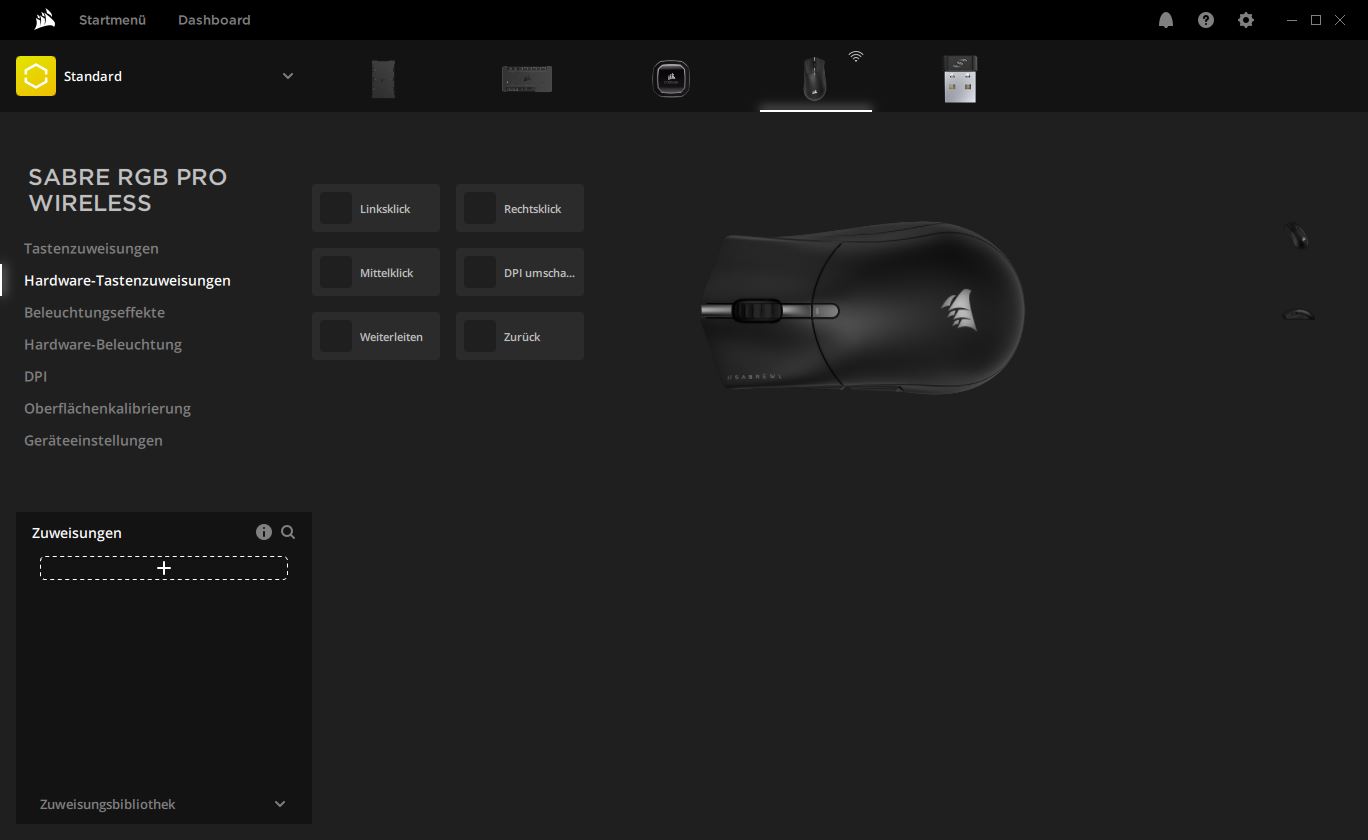Open the help question mark icon
This screenshot has width=1368, height=840.
click(1206, 20)
